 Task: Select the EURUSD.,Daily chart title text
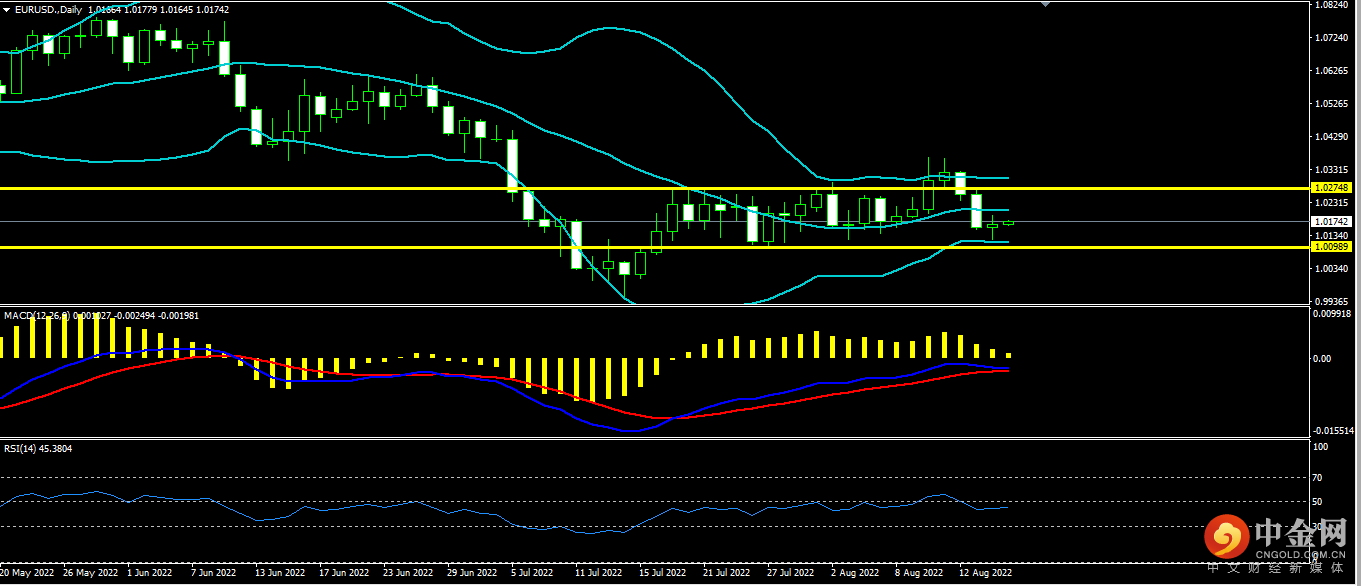click(x=49, y=9)
